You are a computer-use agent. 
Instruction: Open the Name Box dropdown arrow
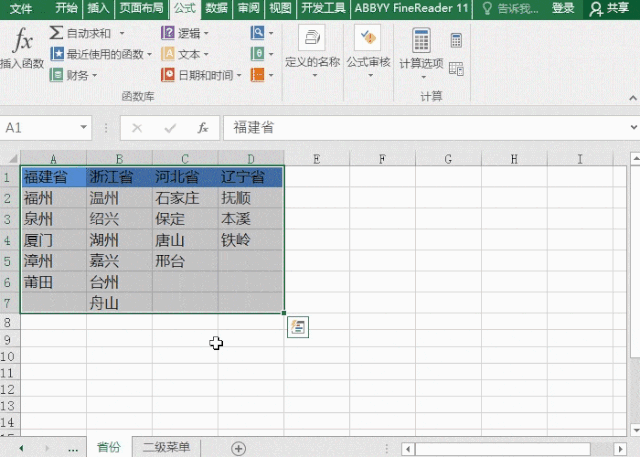84,127
